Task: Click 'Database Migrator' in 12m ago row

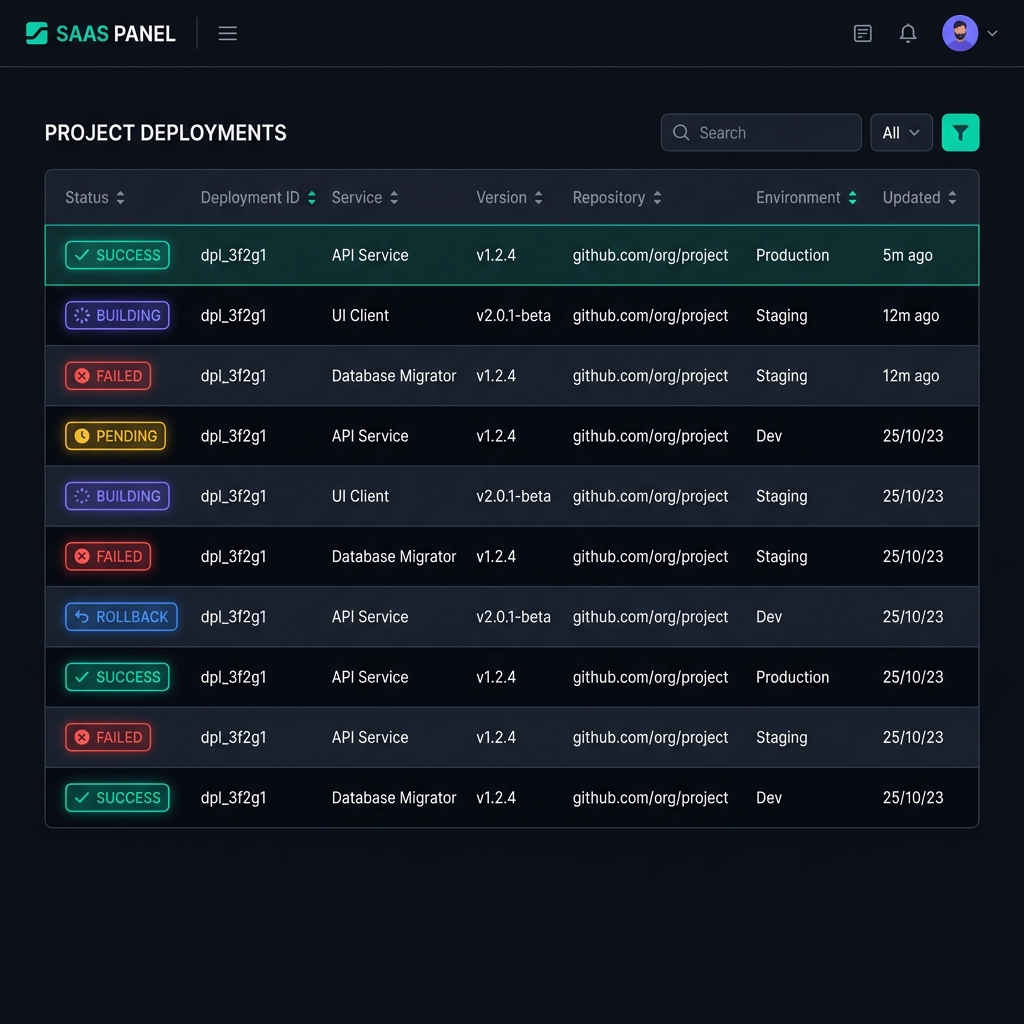Action: pos(394,376)
